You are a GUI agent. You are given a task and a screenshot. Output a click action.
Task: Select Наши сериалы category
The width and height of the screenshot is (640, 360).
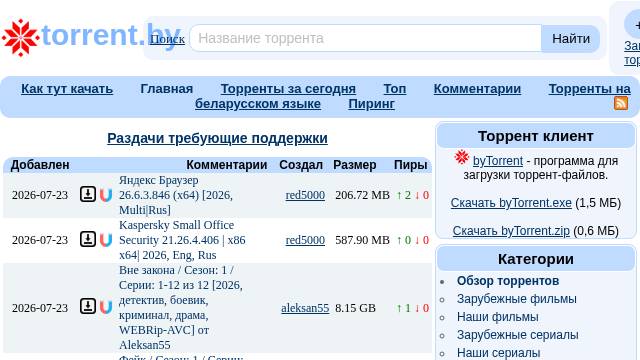[x=498, y=353]
